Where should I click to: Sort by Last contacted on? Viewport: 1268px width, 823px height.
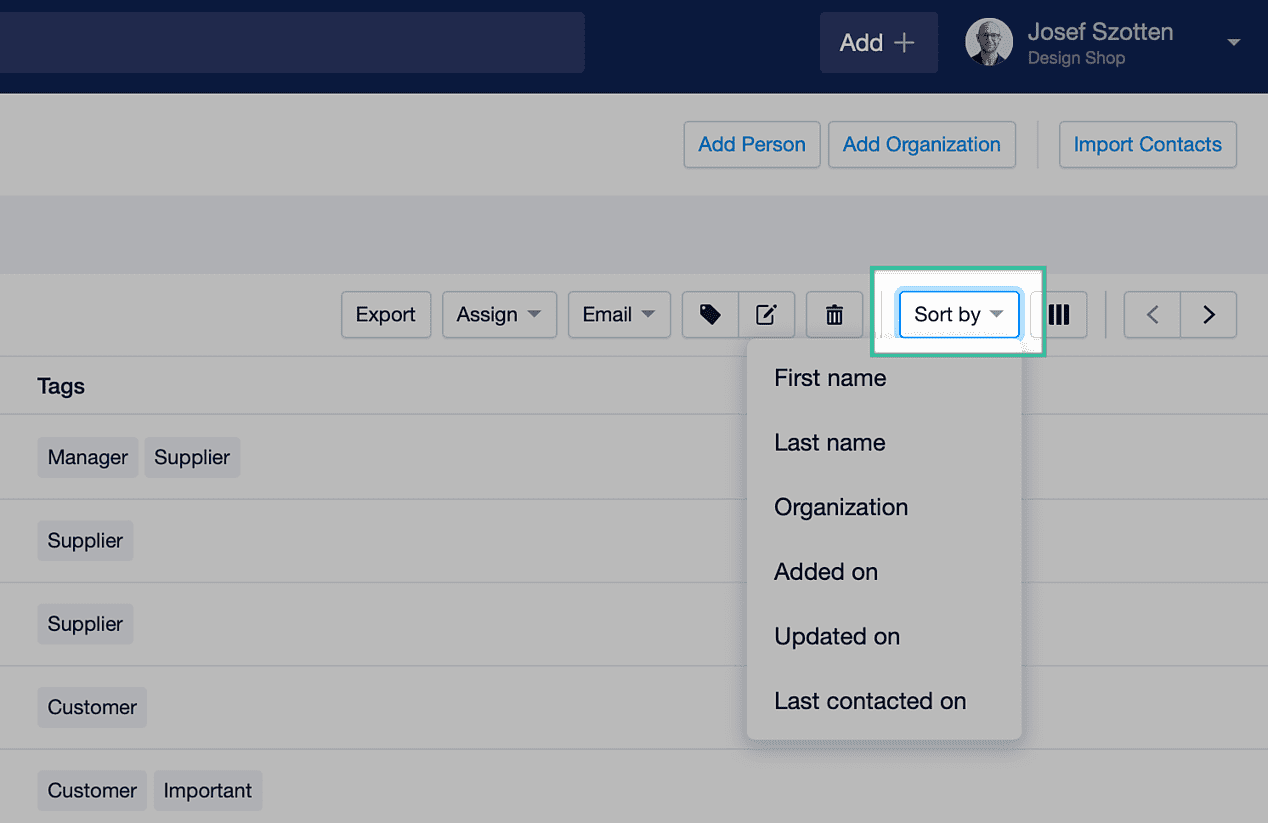884,701
